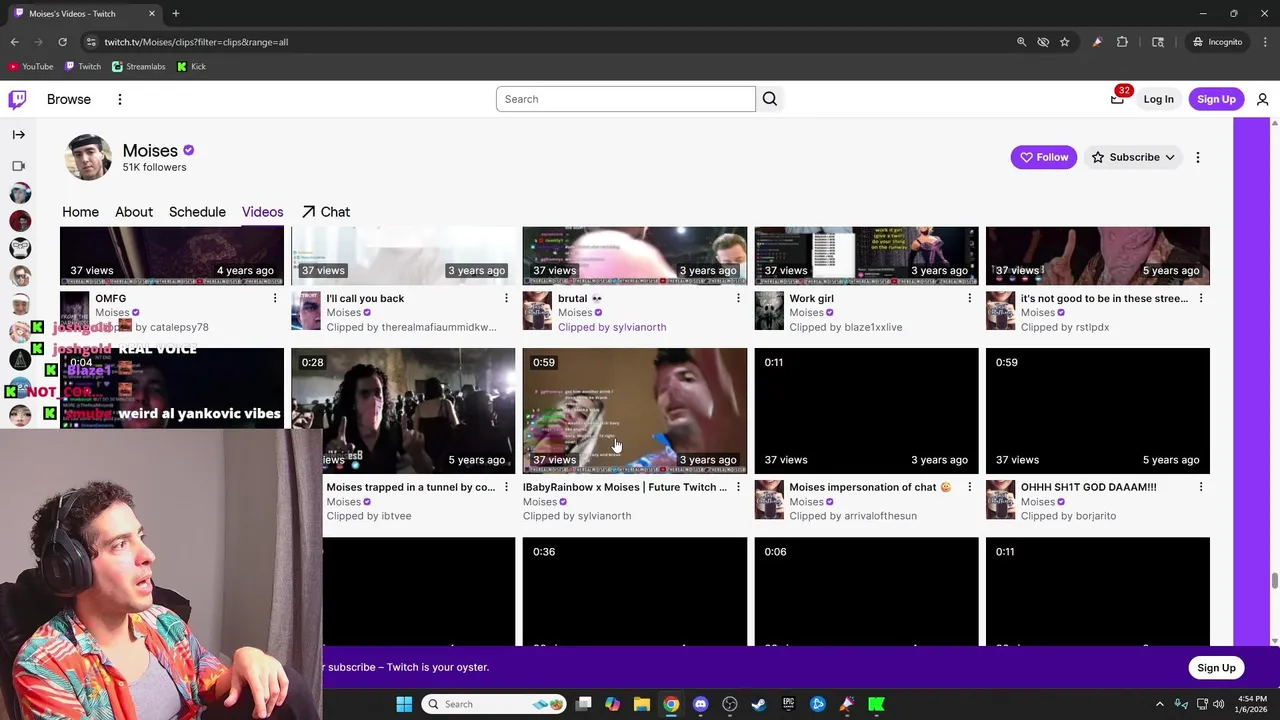Click the Log In button
1280x720 pixels.
tap(1158, 99)
